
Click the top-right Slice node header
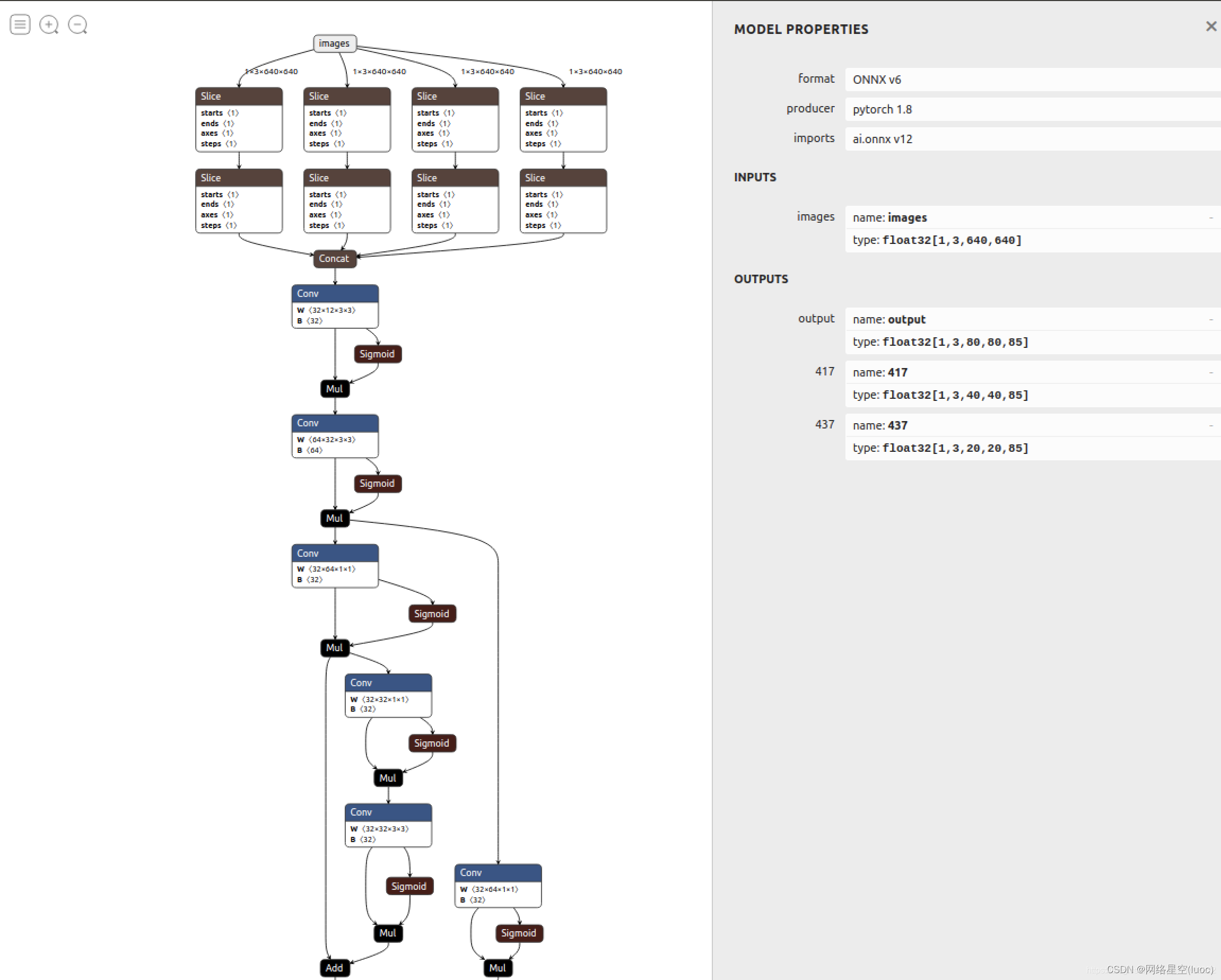click(563, 96)
